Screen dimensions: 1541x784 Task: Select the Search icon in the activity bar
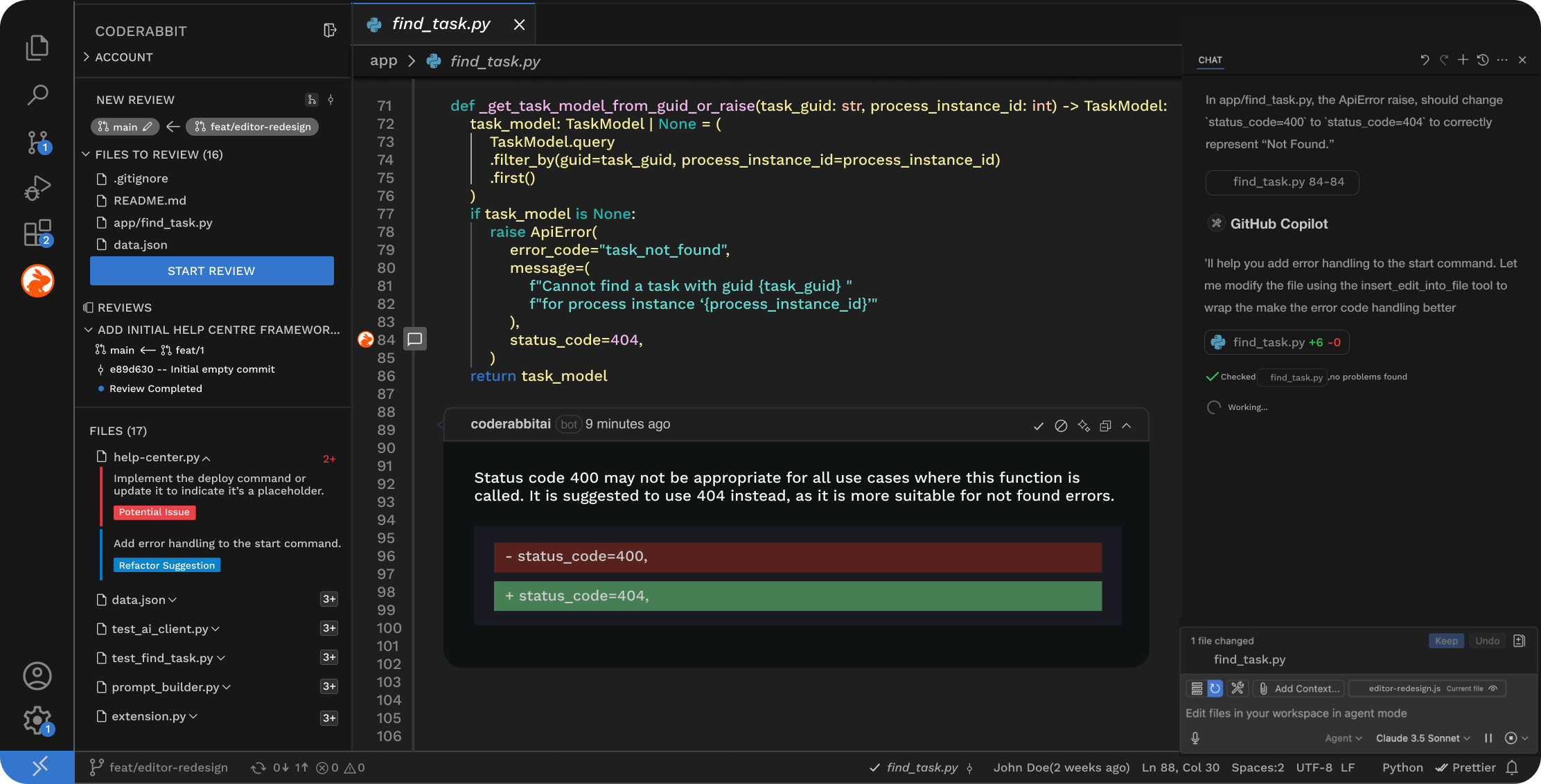(37, 95)
